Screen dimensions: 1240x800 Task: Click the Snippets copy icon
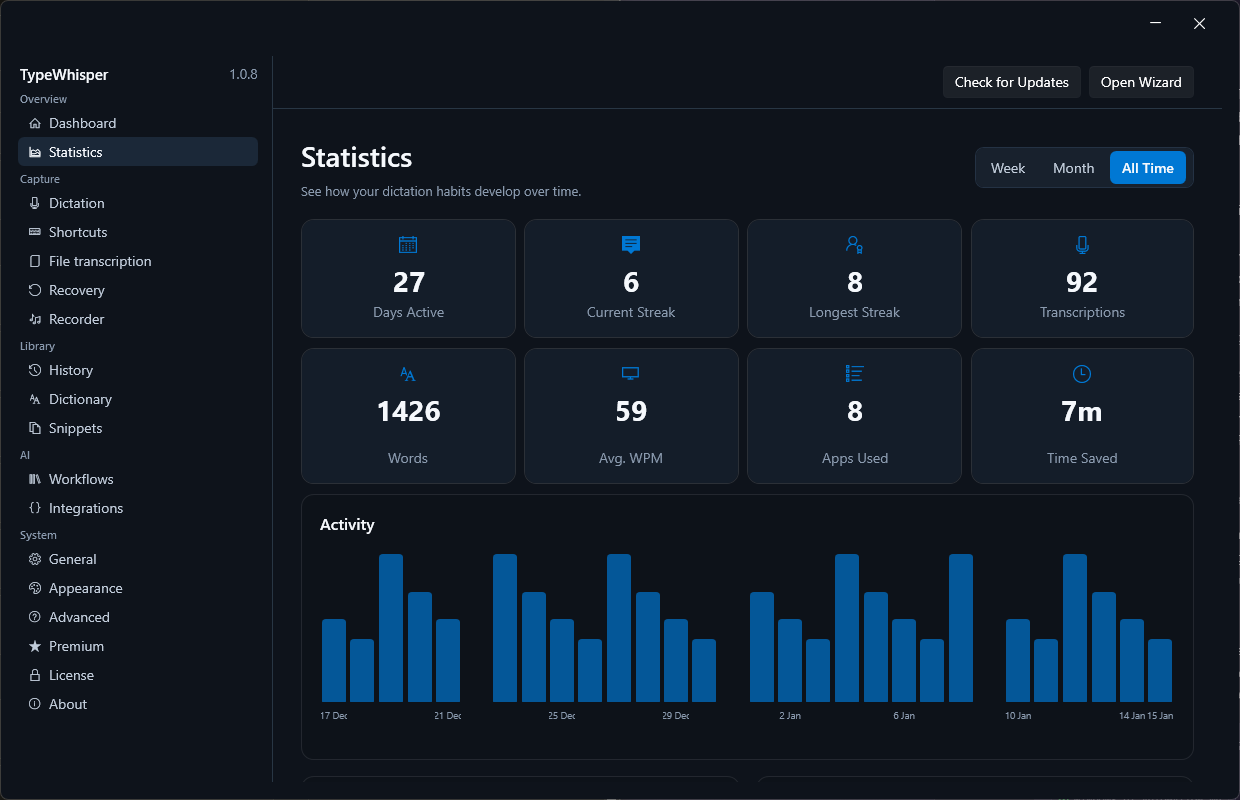35,428
